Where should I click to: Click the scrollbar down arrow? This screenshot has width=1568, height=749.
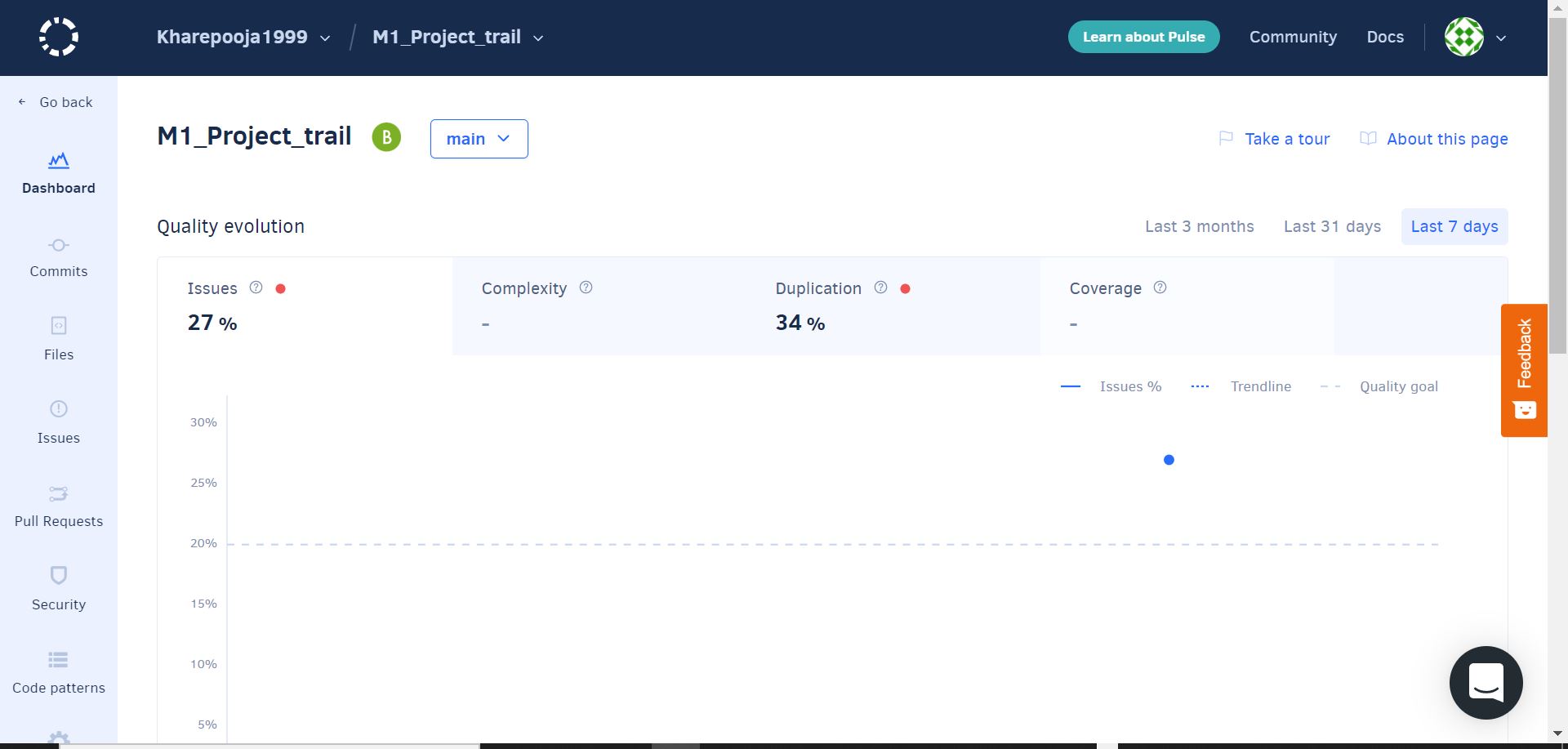[1557, 733]
